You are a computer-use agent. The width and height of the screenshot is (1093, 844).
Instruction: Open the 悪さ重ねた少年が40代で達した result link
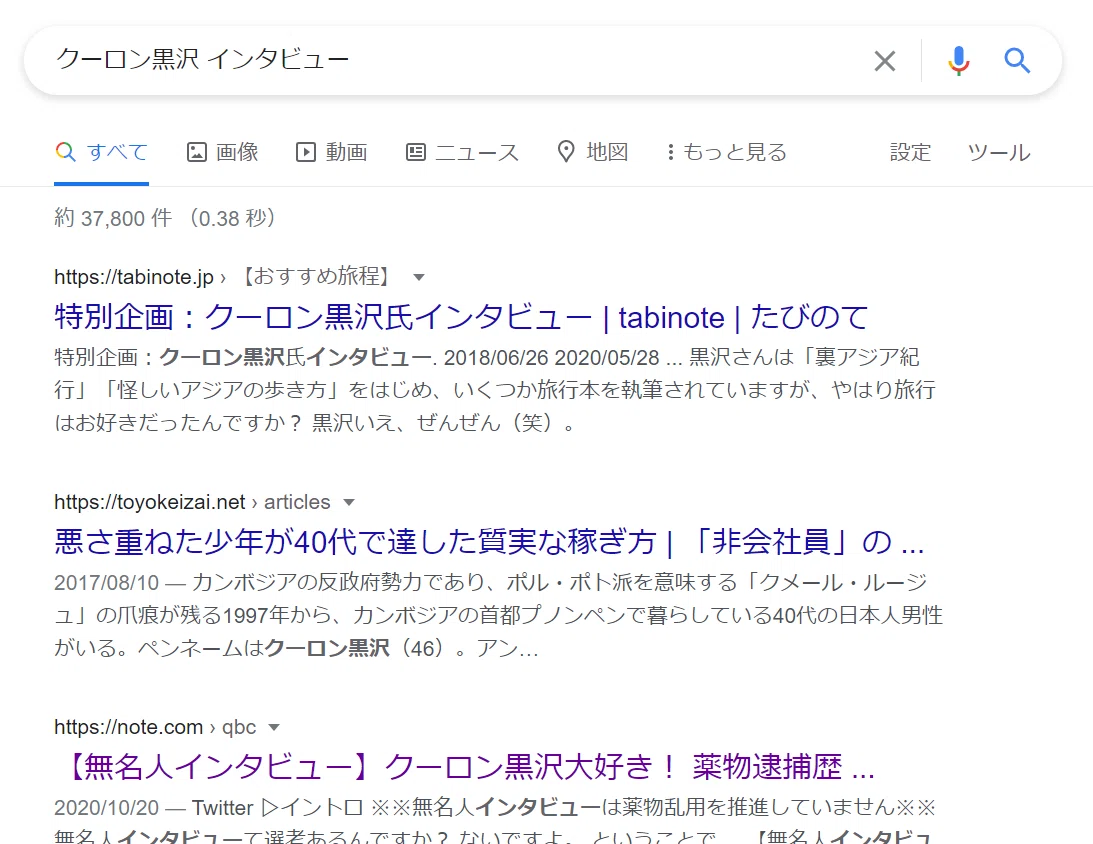(489, 542)
